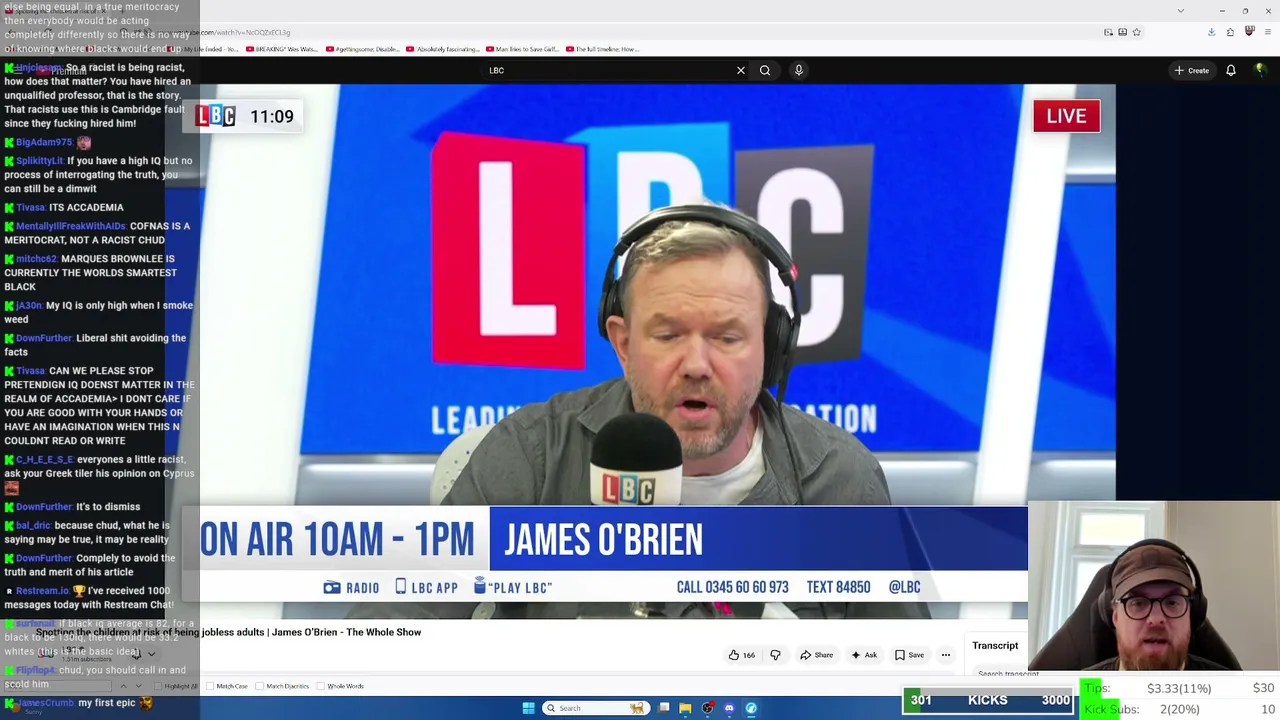Click chat username MentallyIllFreakWithAIDs

point(70,226)
